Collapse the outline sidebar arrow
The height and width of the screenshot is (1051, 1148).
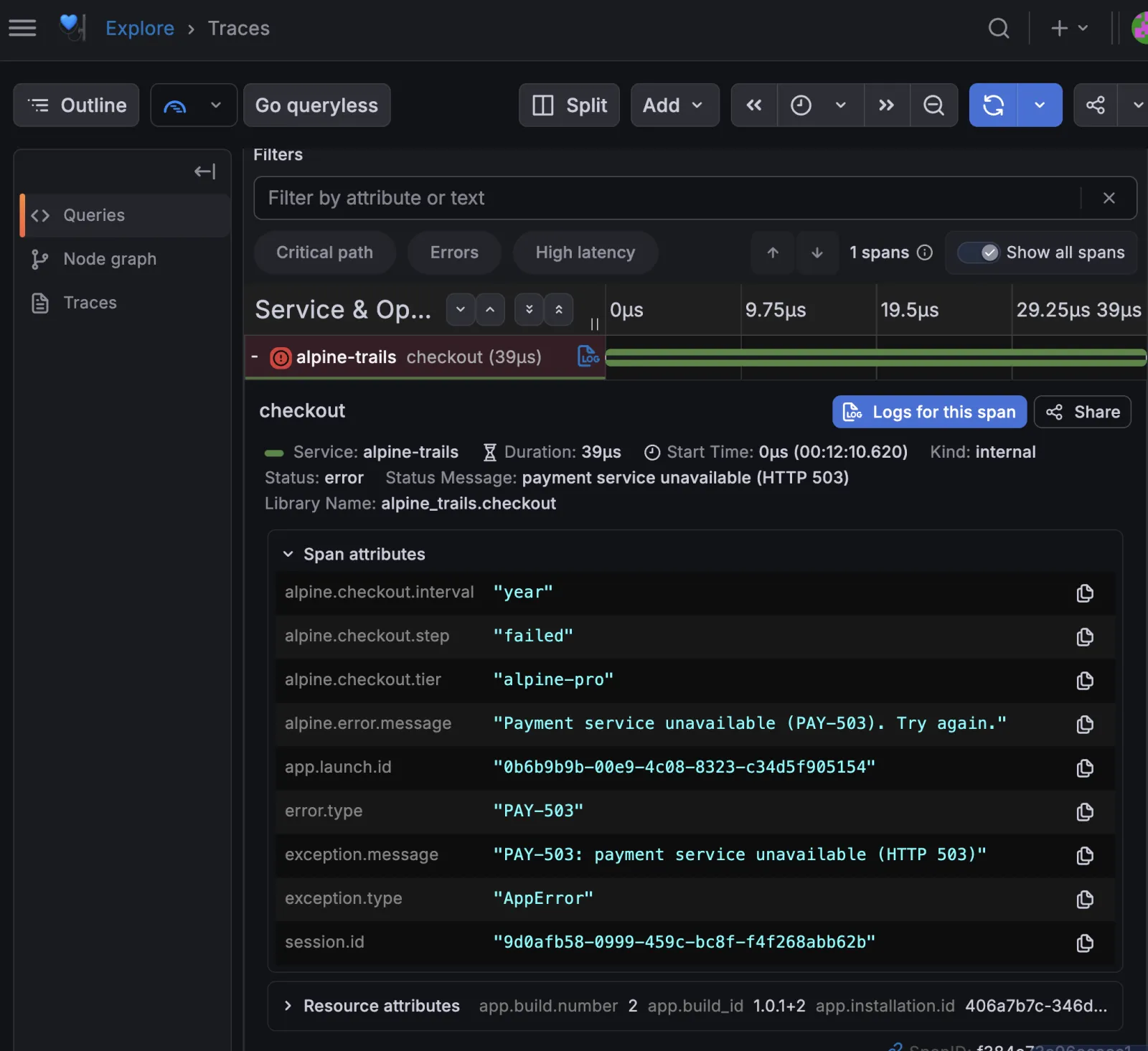tap(205, 171)
